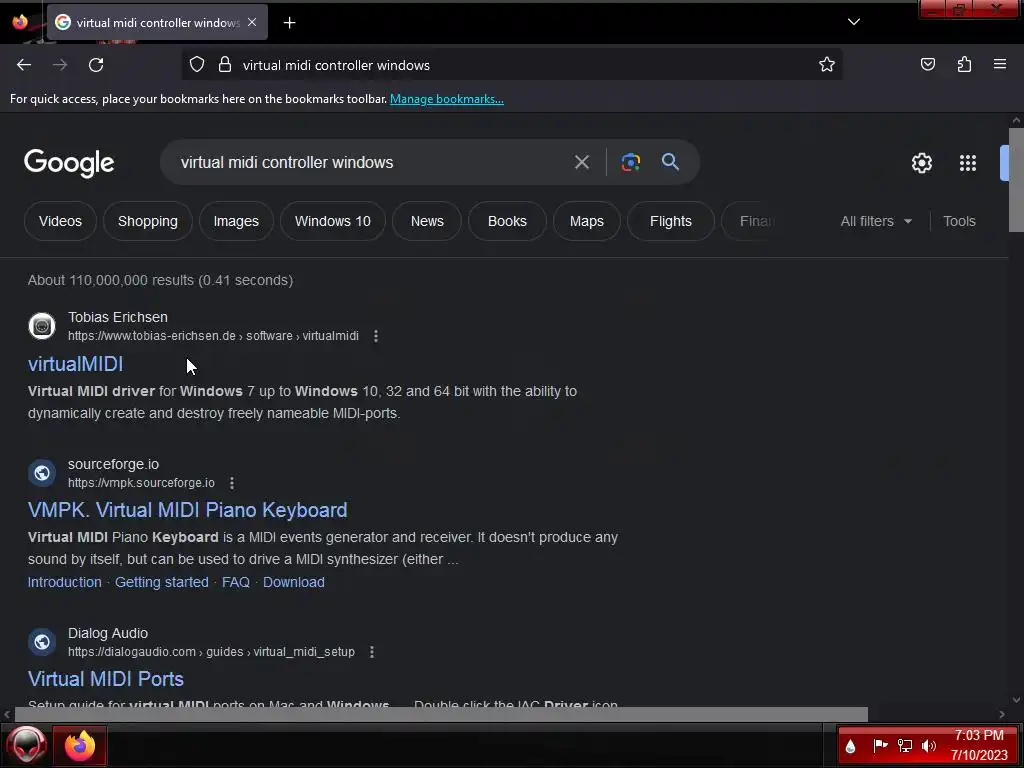This screenshot has width=1024, height=768.
Task: Click the scroll left arrow of horizontal scrollbar
Action: click(x=7, y=714)
